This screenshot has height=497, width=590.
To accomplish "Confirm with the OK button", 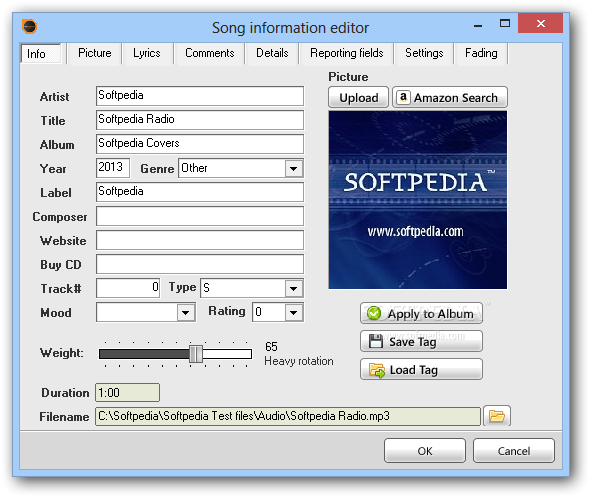I will click(425, 450).
